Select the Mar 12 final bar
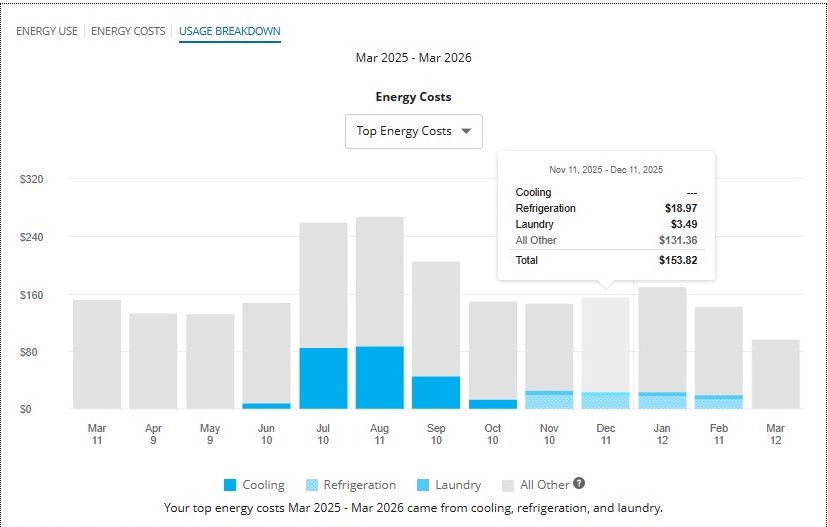This screenshot has height=527, width=828. point(775,374)
